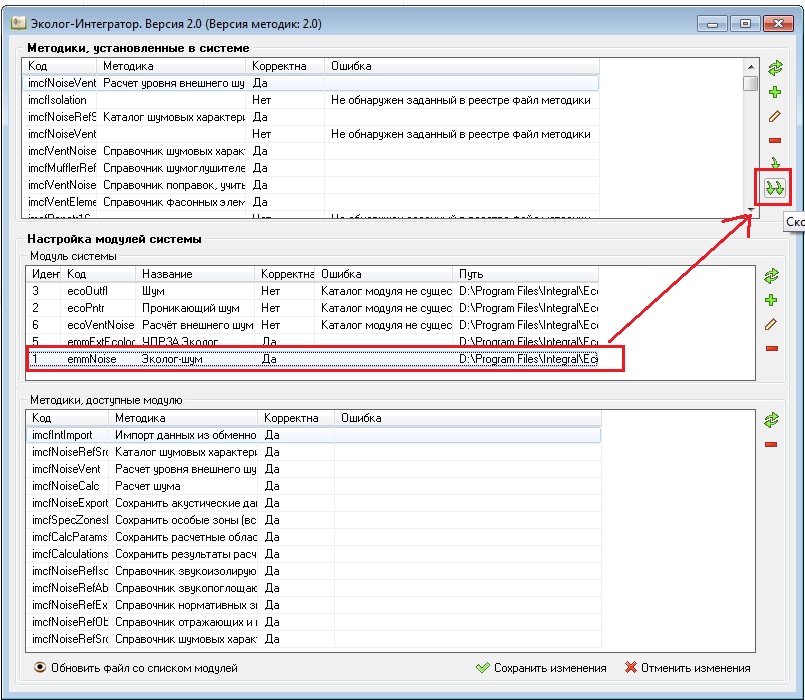
Task: Select the imcfNoiseCalc 'Расчет шума' row
Action: pyautogui.click(x=150, y=486)
